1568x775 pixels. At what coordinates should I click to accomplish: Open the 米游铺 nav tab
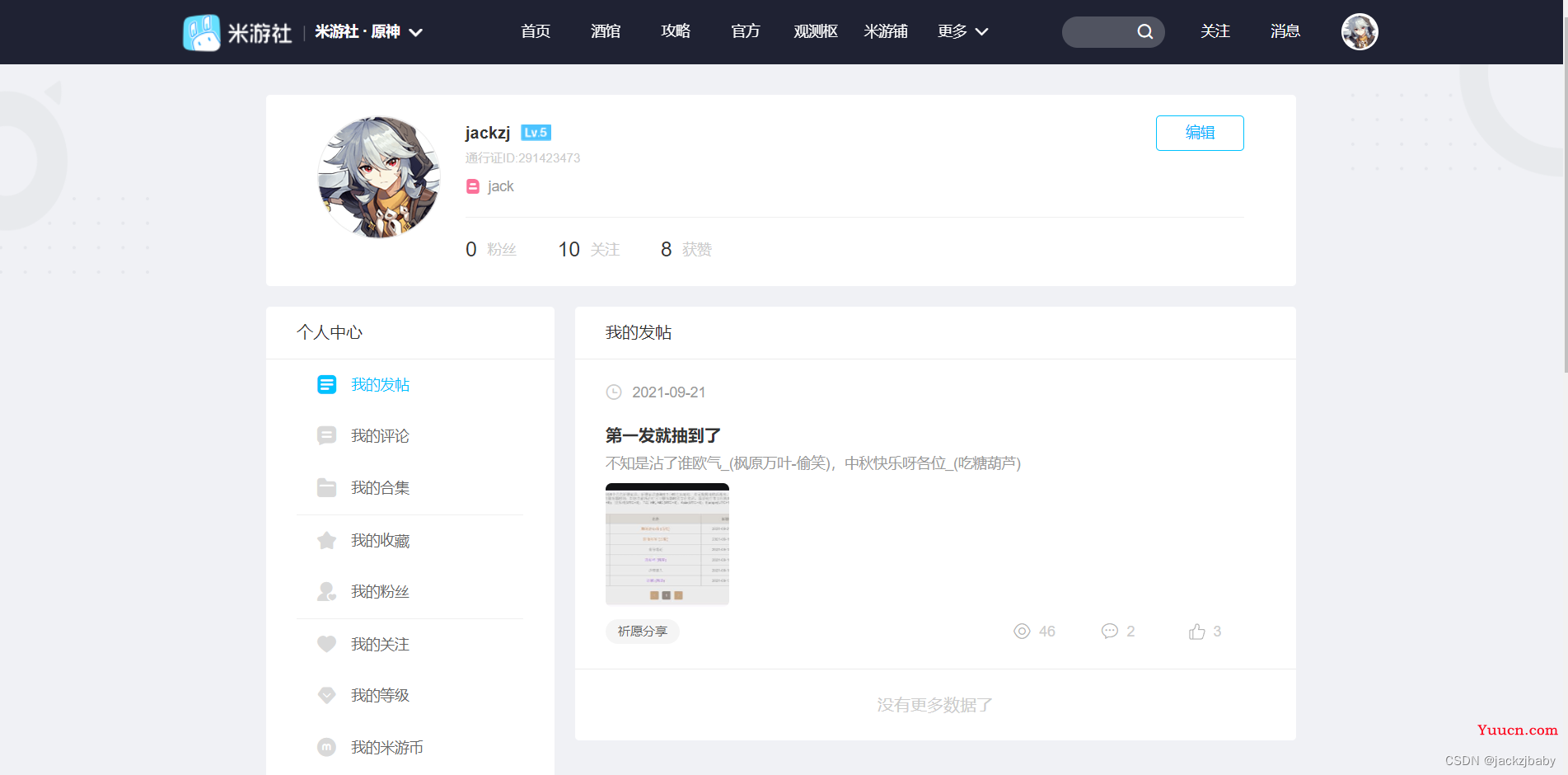coord(886,31)
